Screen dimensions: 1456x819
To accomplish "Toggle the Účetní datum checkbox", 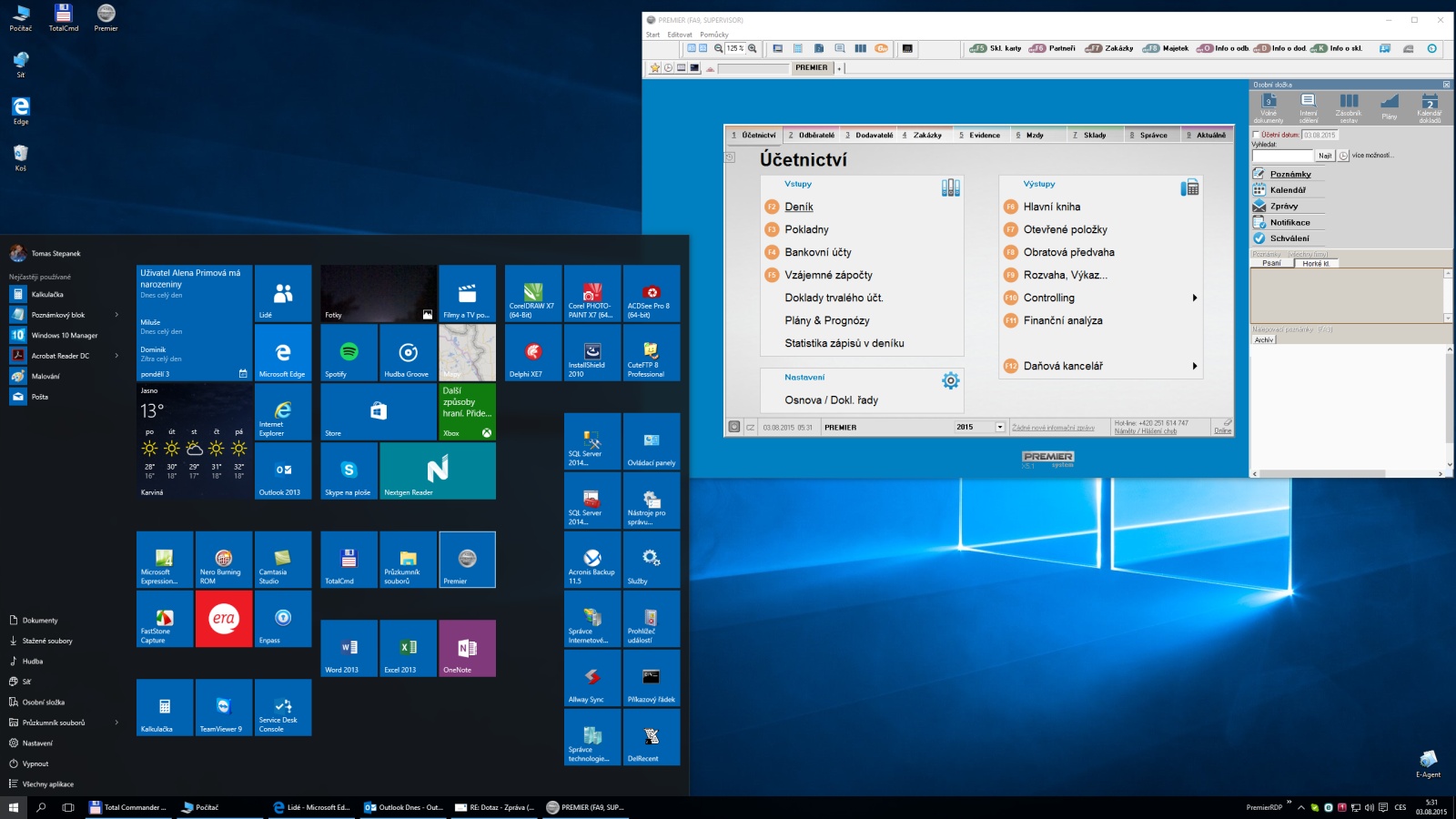I will tap(1257, 135).
